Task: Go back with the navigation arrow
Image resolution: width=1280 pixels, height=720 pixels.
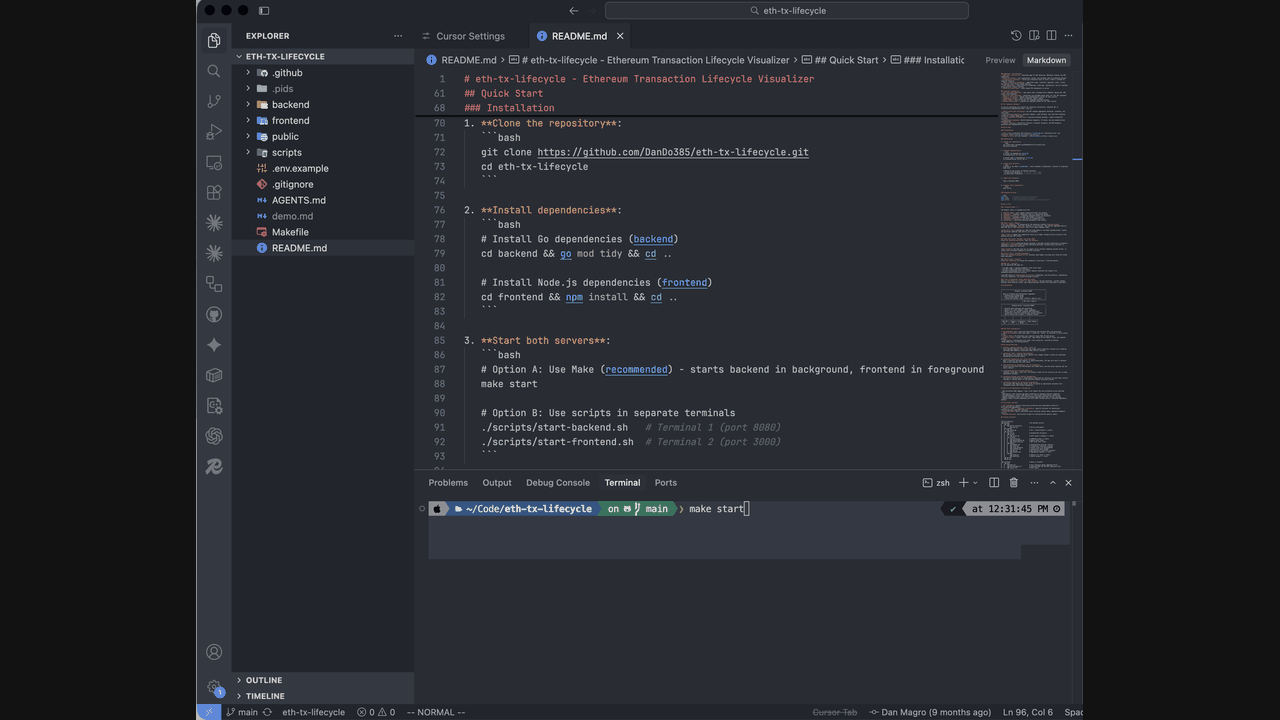Action: pyautogui.click(x=573, y=10)
